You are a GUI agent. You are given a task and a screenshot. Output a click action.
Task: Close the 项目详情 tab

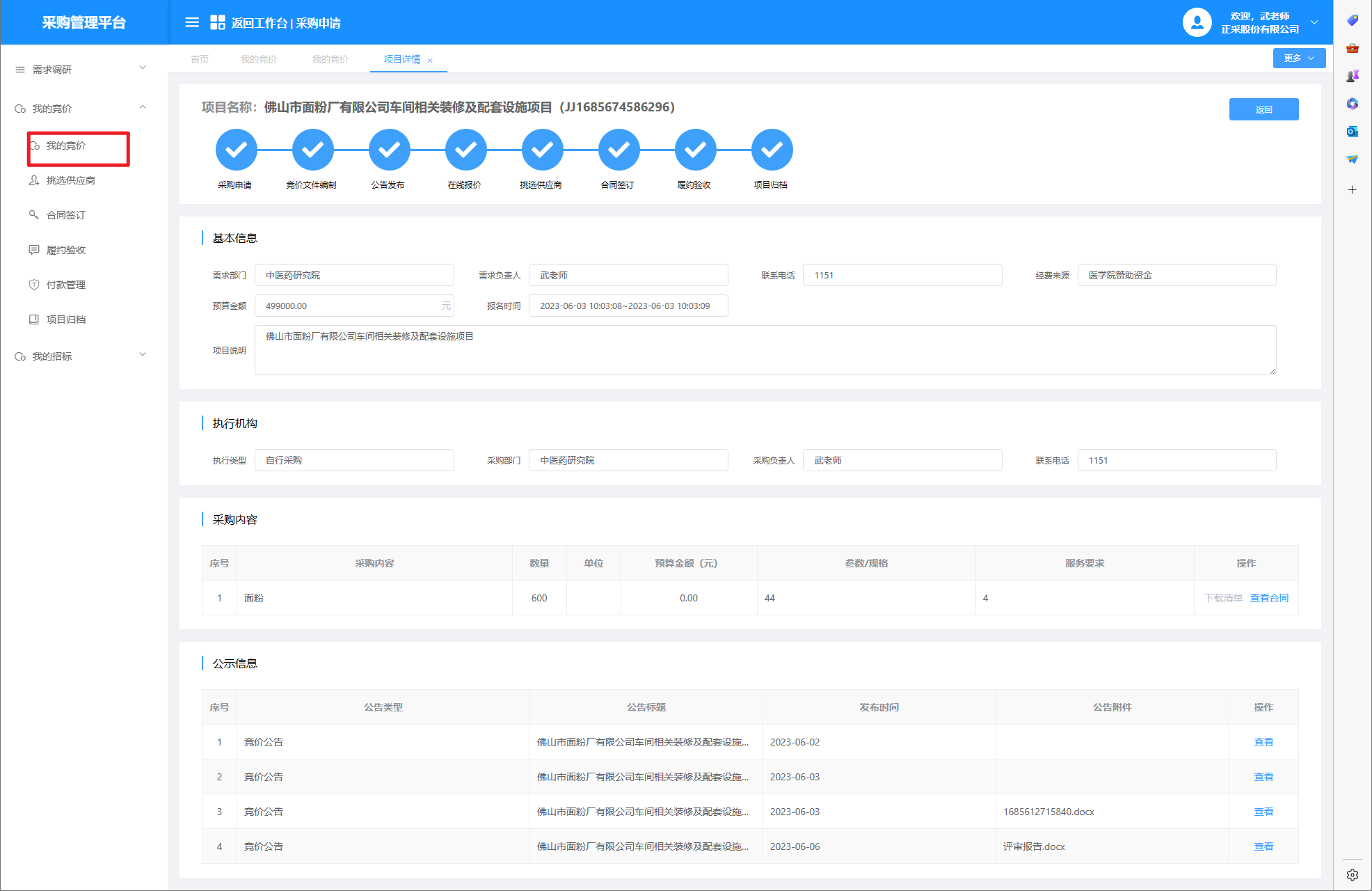coord(430,61)
